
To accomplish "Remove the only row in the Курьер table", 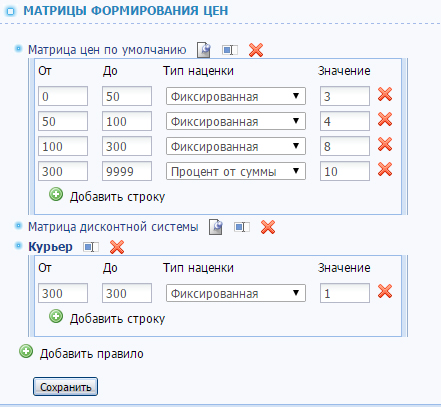I will pos(385,291).
